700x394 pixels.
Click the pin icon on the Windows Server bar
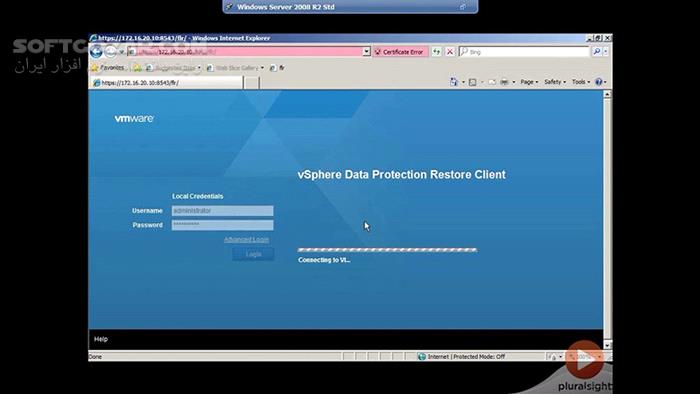229,7
